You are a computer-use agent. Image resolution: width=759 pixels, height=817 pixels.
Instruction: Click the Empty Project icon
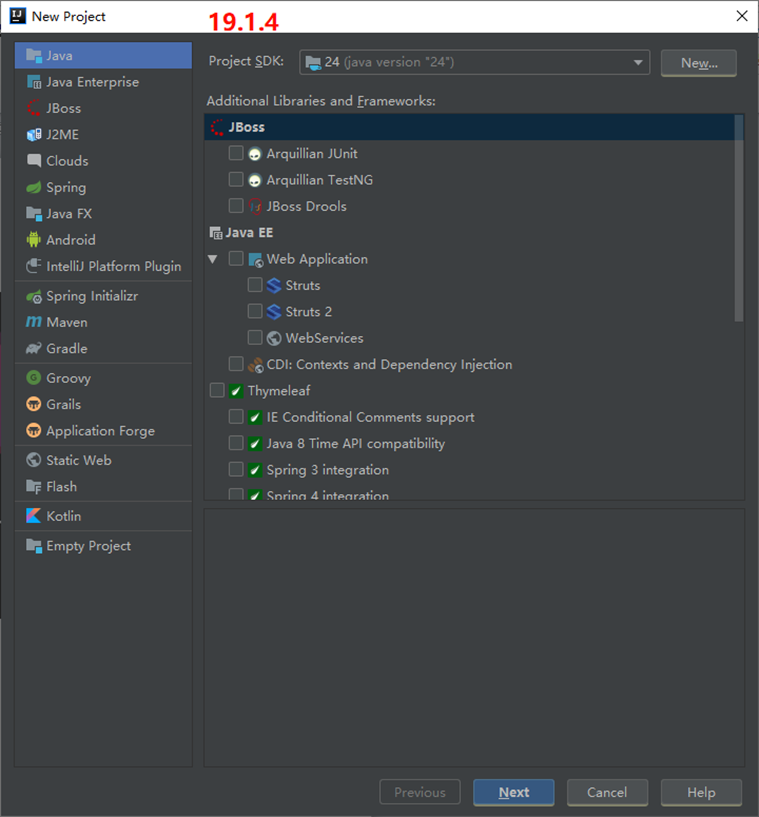click(34, 546)
